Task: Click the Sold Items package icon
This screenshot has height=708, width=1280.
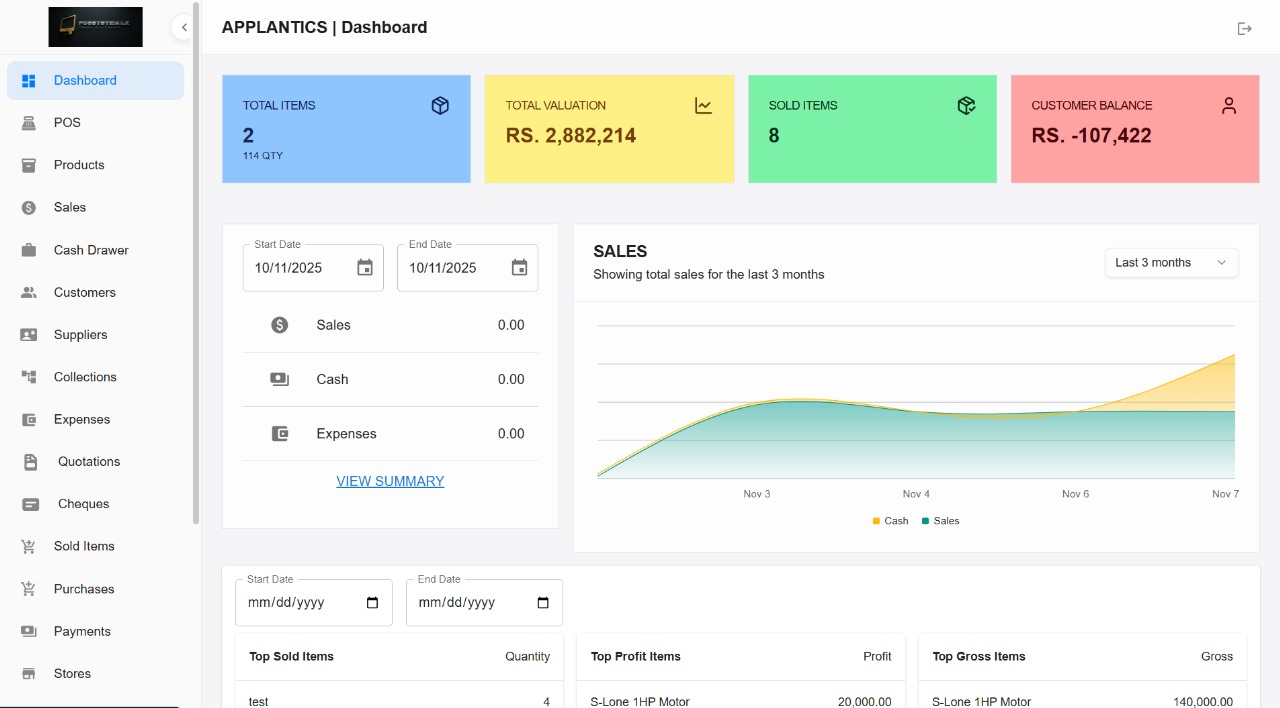Action: (x=966, y=106)
